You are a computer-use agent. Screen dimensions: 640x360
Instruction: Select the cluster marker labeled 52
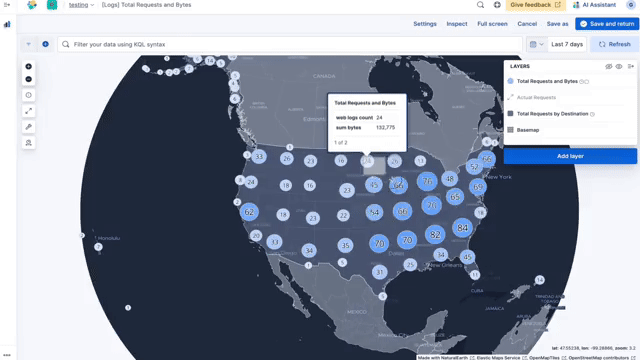474,167
